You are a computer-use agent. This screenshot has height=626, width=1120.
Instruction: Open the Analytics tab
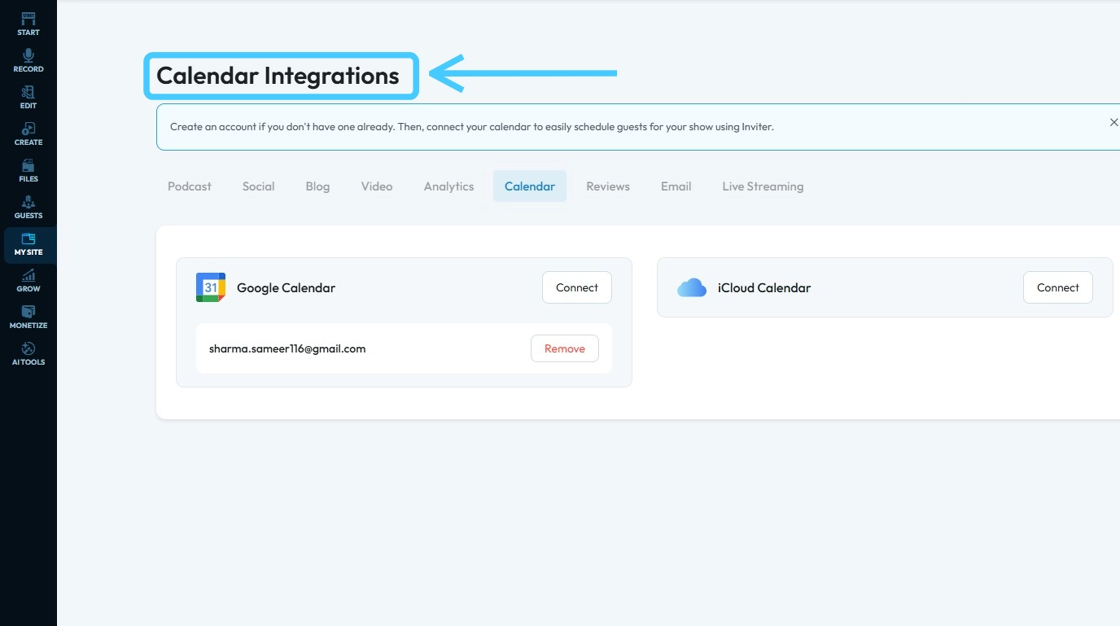click(x=448, y=186)
